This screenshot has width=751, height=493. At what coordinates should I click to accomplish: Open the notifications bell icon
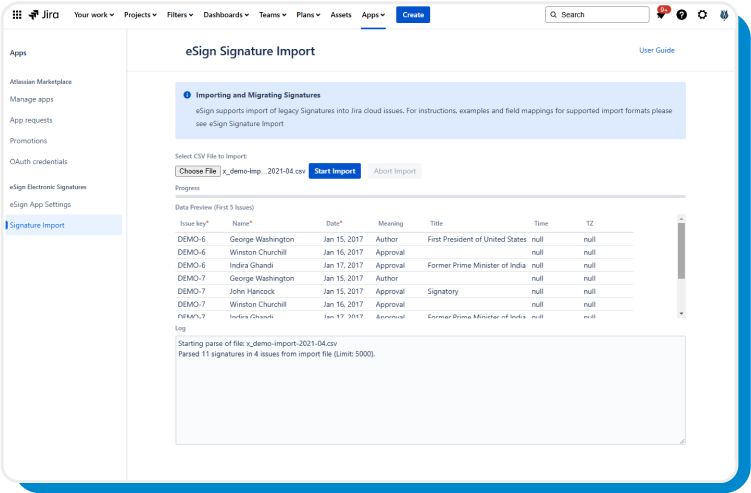660,15
